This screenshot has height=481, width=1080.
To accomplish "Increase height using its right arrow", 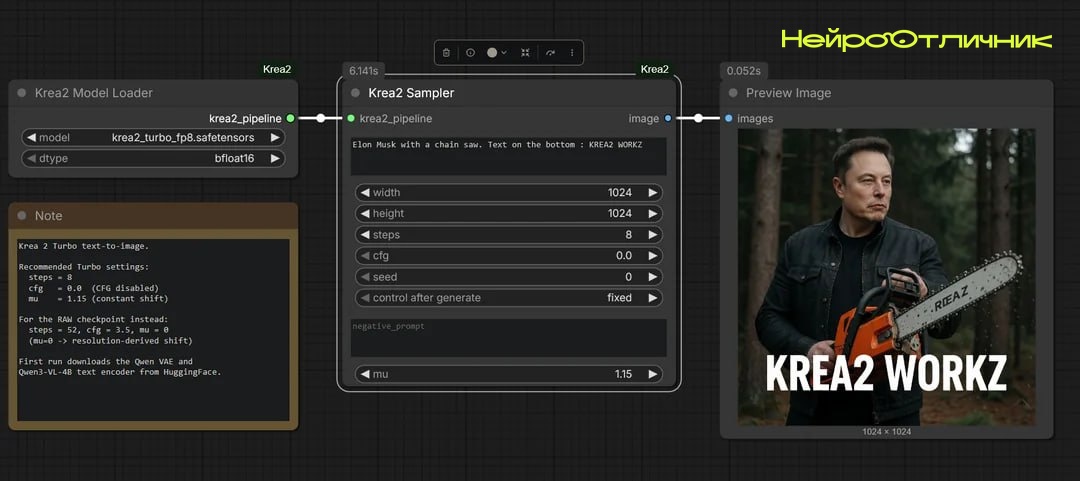I will pyautogui.click(x=653, y=214).
